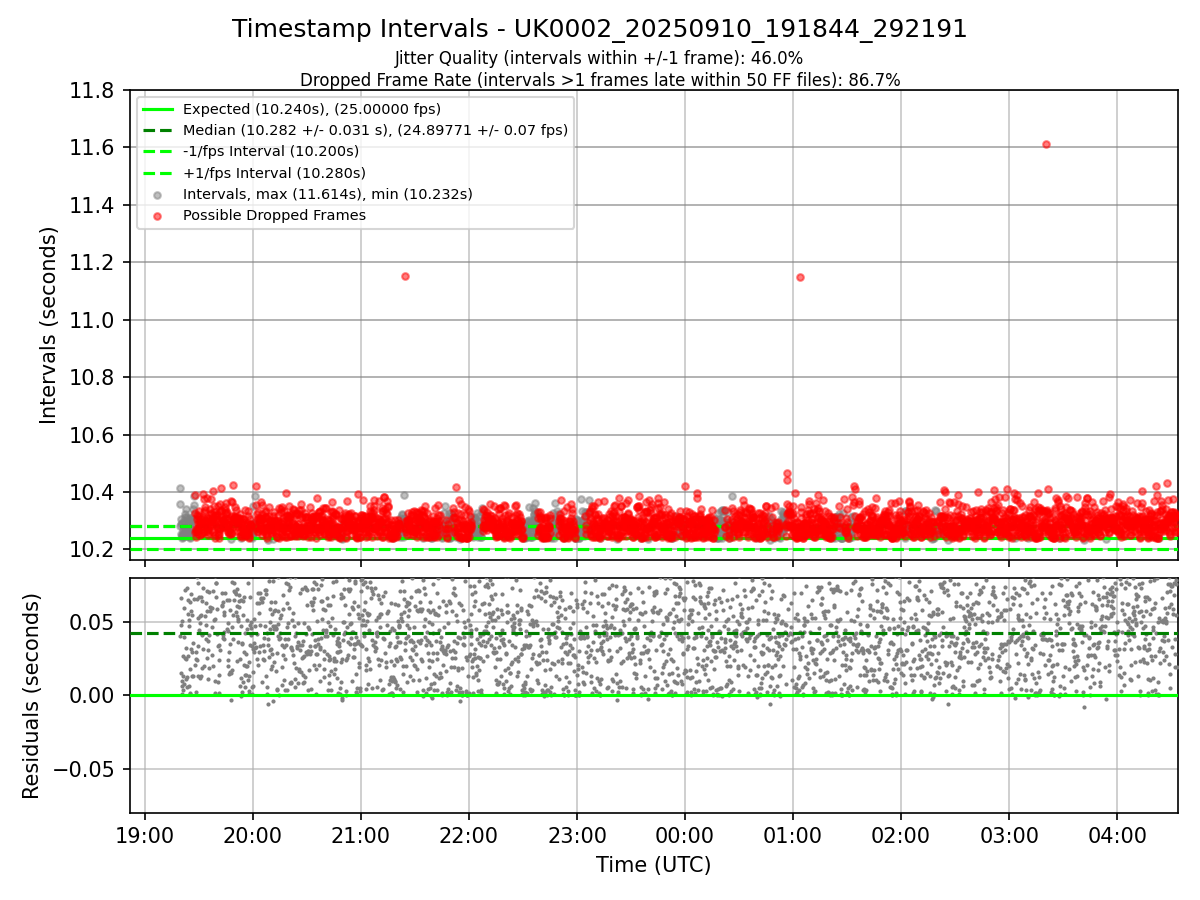
Task: Click the "Time (UTC)" axis label
Action: 654,865
